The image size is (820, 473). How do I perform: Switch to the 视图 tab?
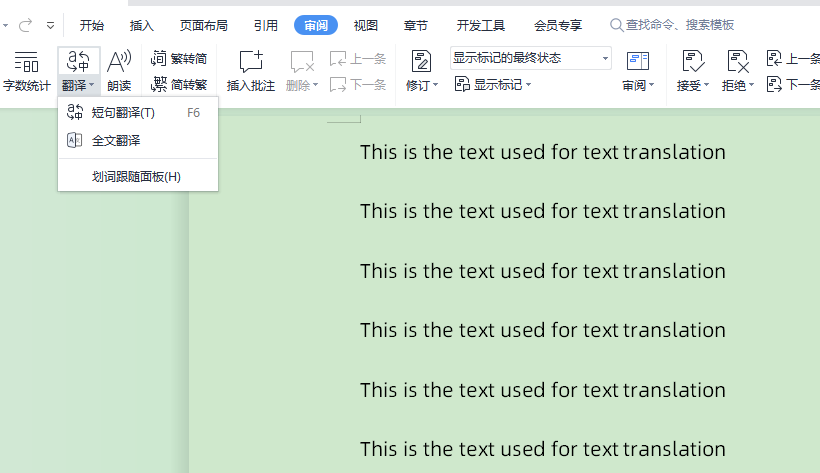[366, 25]
